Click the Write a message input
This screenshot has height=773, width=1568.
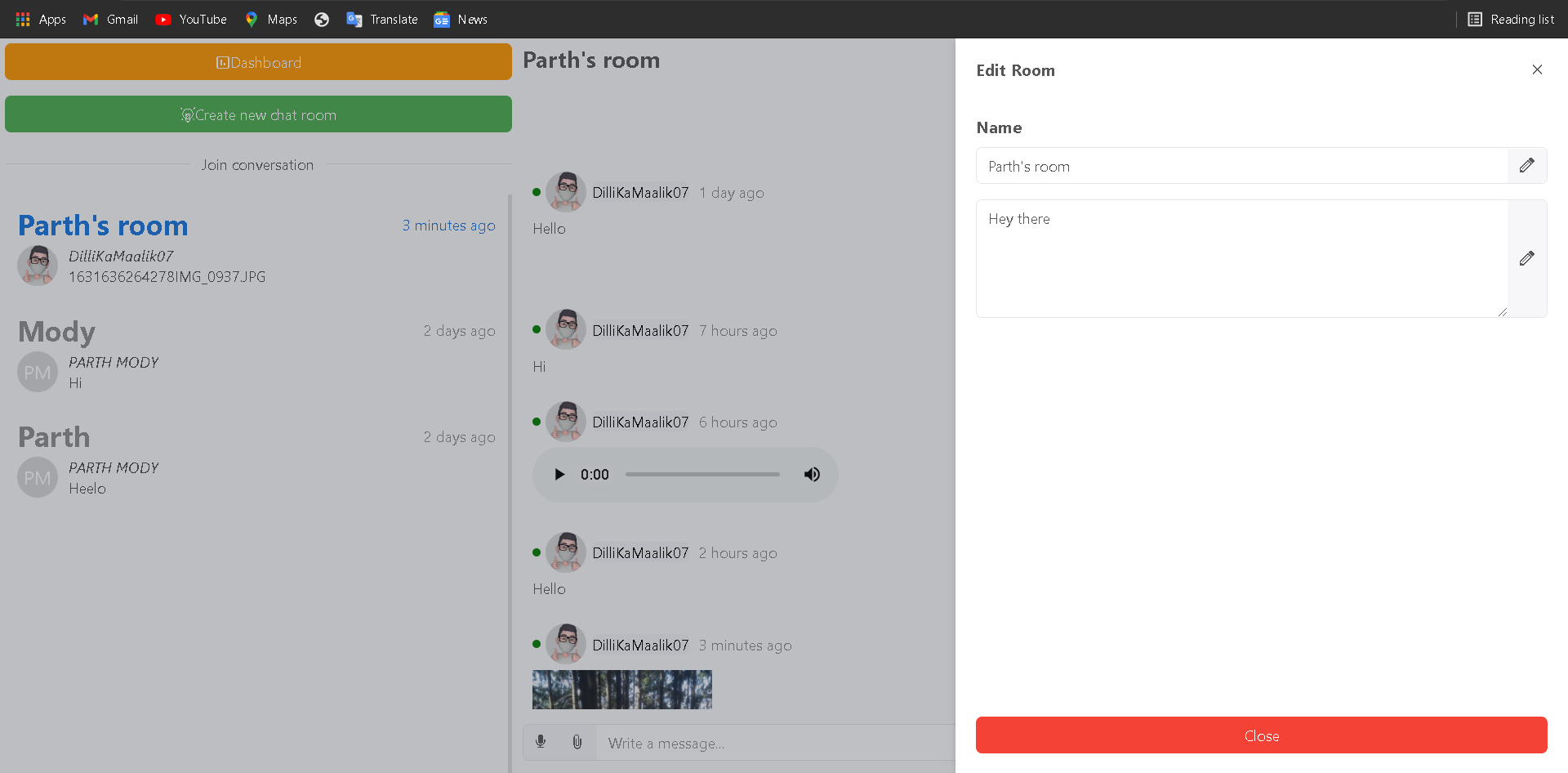776,743
